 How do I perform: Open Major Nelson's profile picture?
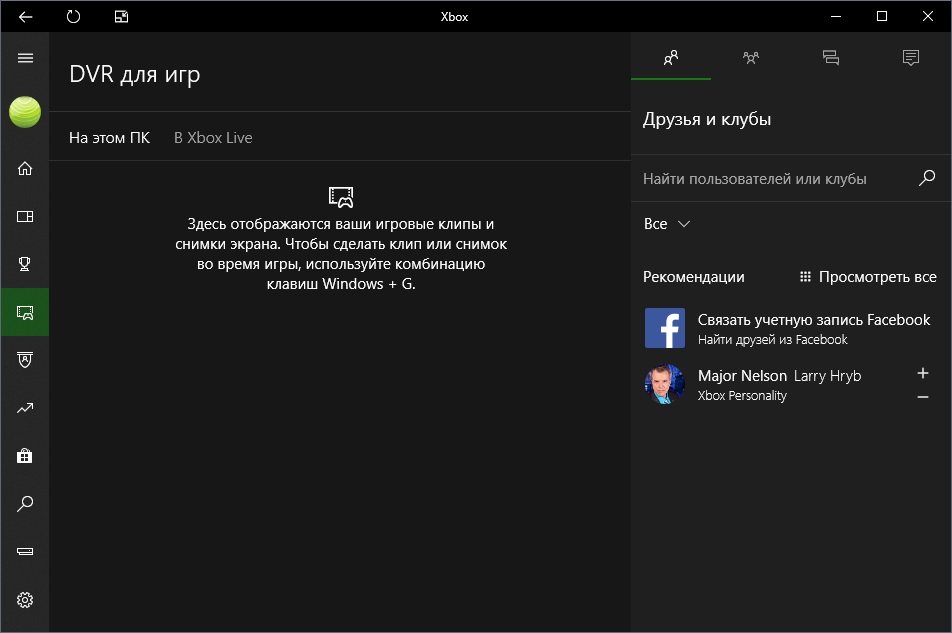click(665, 384)
